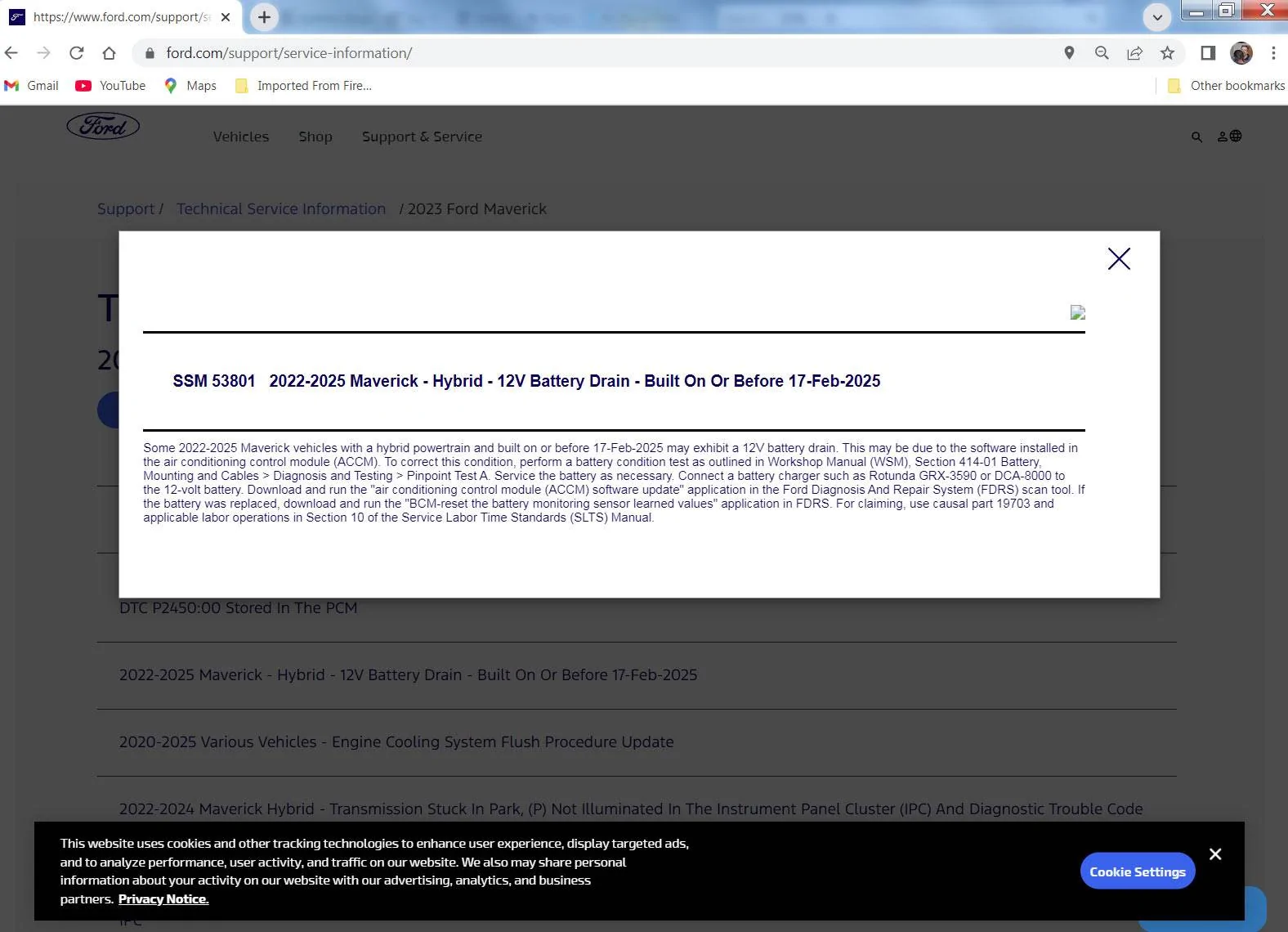View site security lock information
Screen dimensions: 1288x932
click(149, 53)
